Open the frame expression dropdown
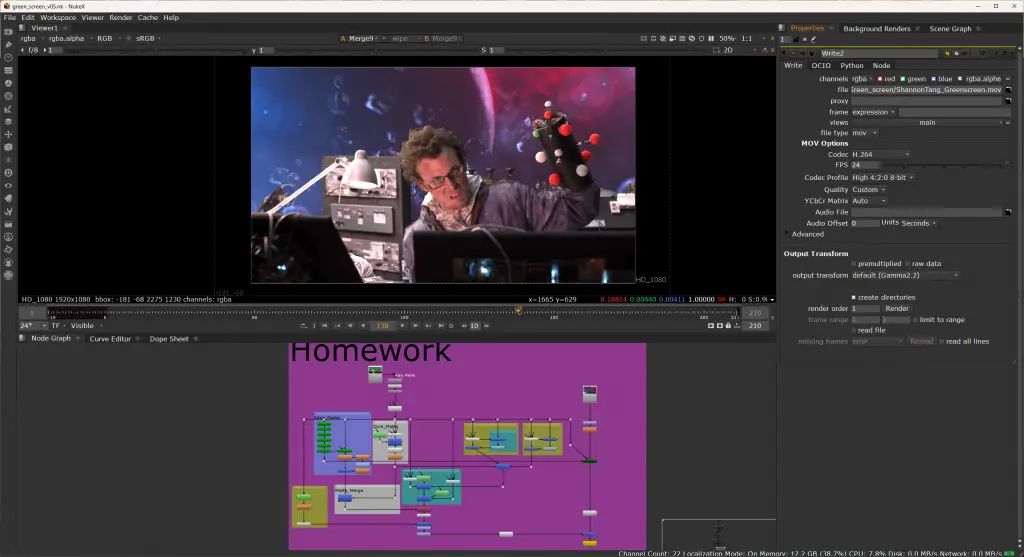Image resolution: width=1024 pixels, height=557 pixels. [x=874, y=112]
